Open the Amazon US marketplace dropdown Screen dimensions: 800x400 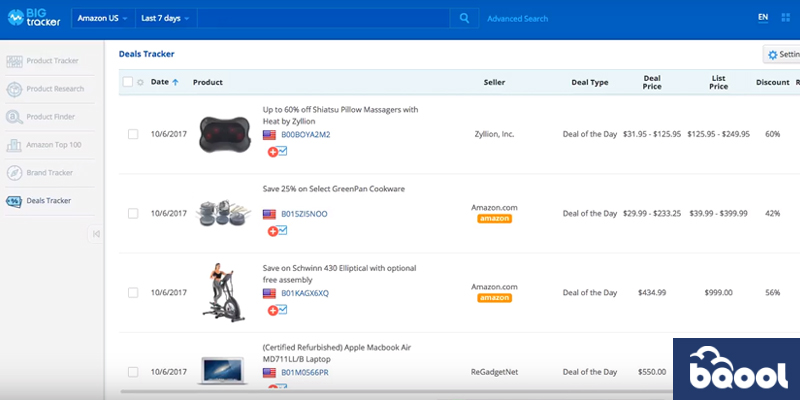[x=103, y=18]
